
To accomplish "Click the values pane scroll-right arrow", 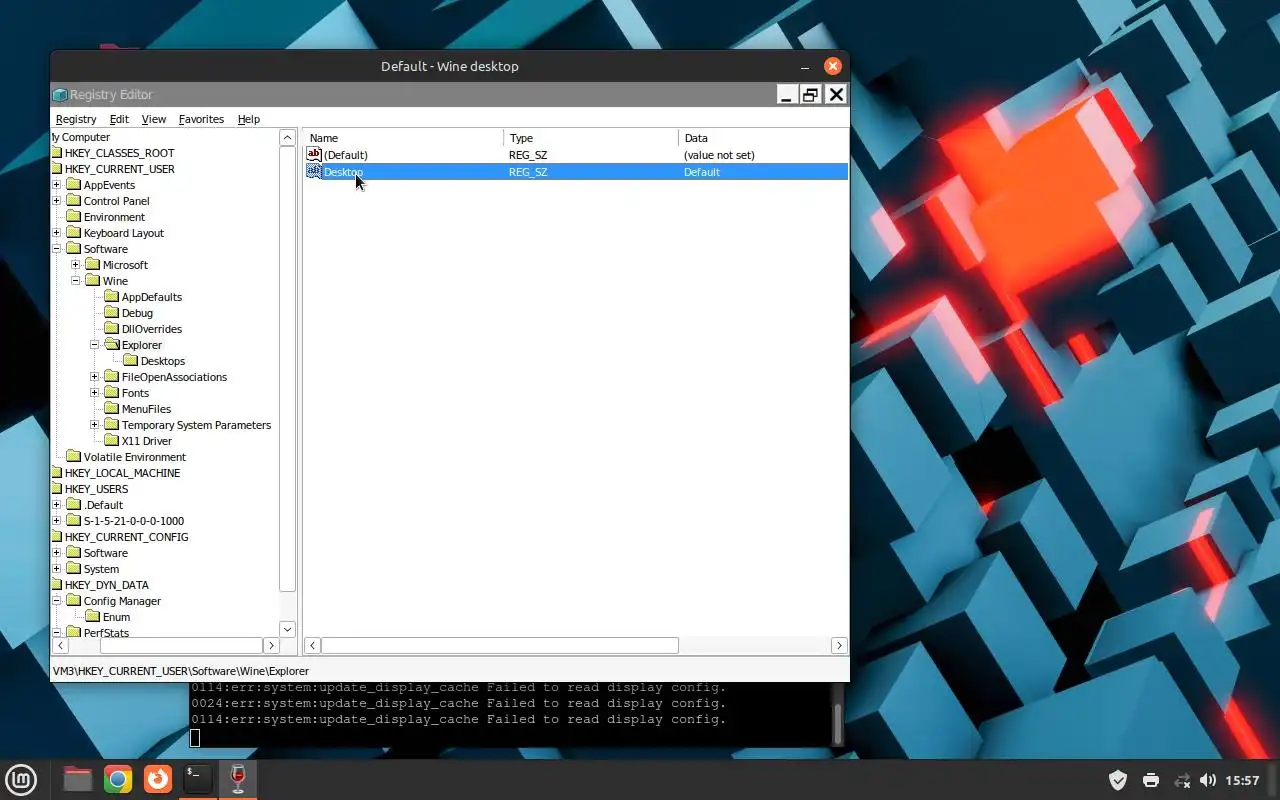I will click(x=839, y=646).
